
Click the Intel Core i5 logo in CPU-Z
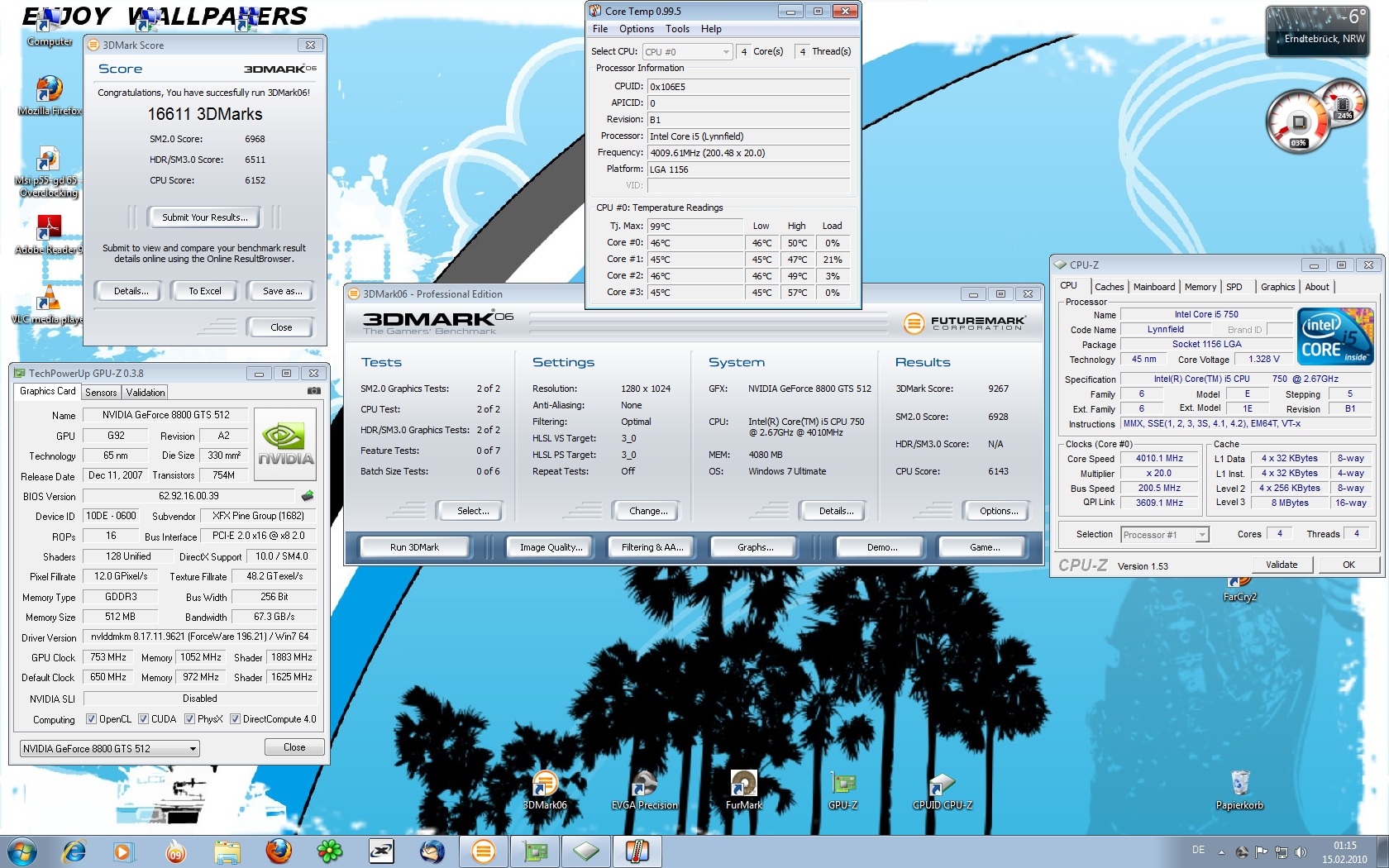(1335, 336)
